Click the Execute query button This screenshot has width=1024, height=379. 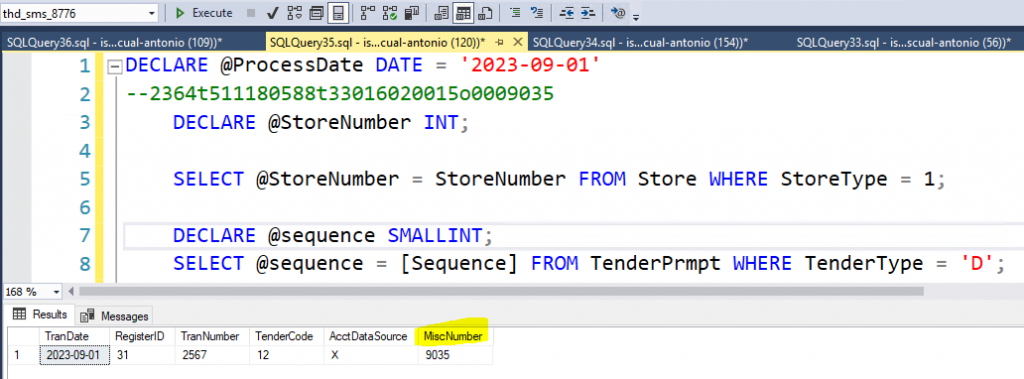[x=204, y=13]
